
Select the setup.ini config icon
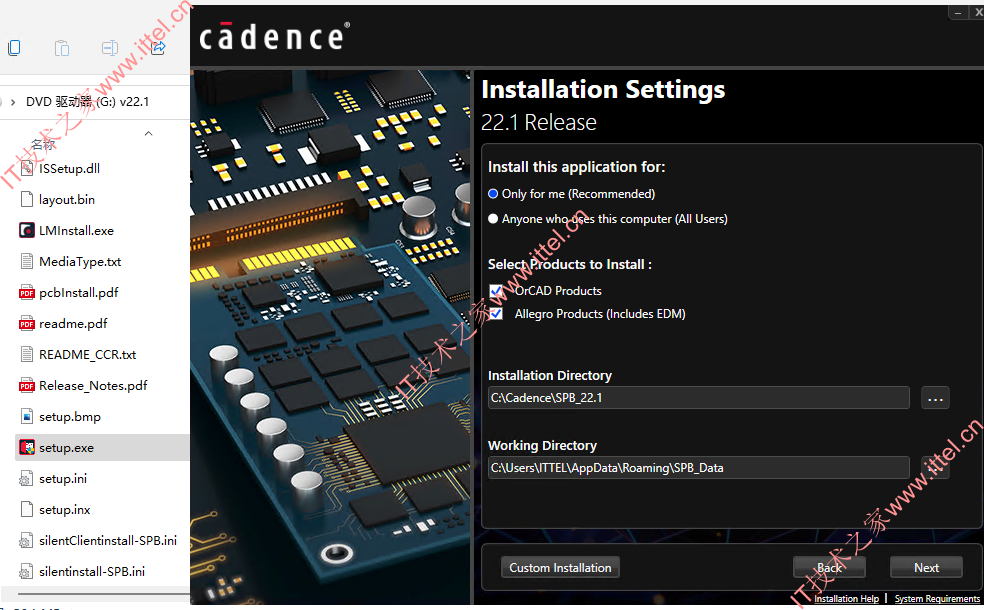tap(26, 478)
